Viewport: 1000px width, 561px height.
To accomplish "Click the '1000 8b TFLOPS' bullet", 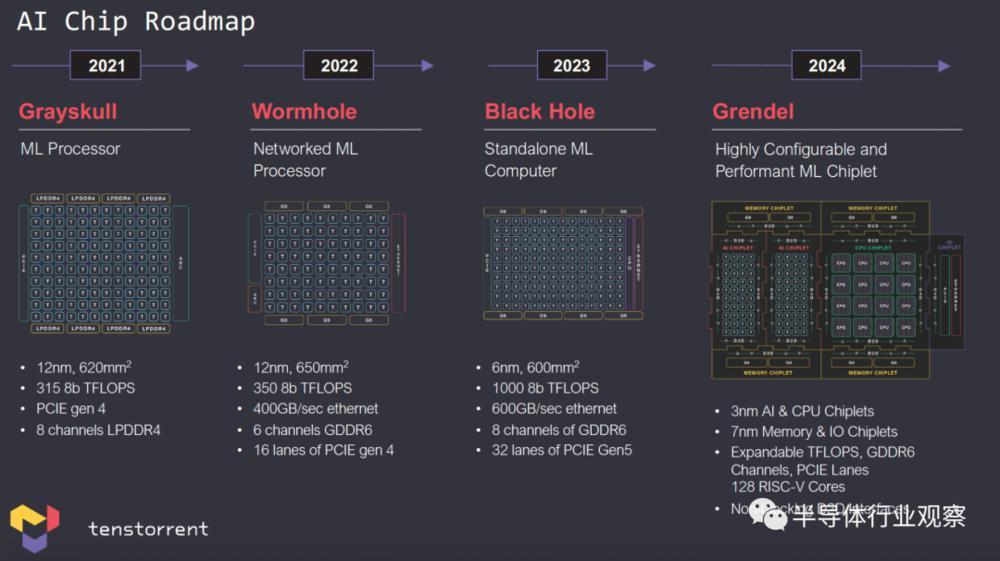I will tap(545, 388).
